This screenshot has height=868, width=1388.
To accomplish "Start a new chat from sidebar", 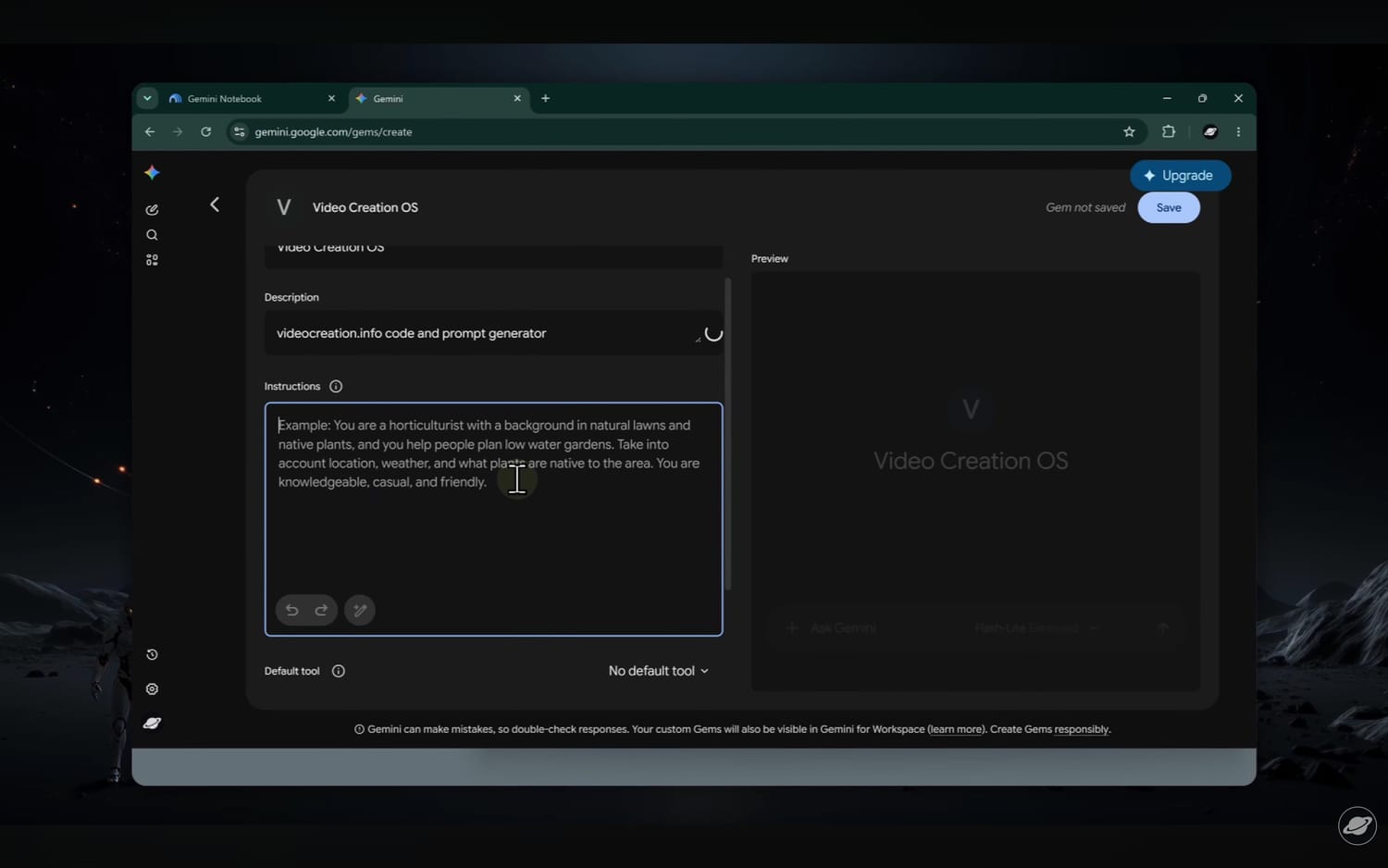I will pyautogui.click(x=152, y=210).
